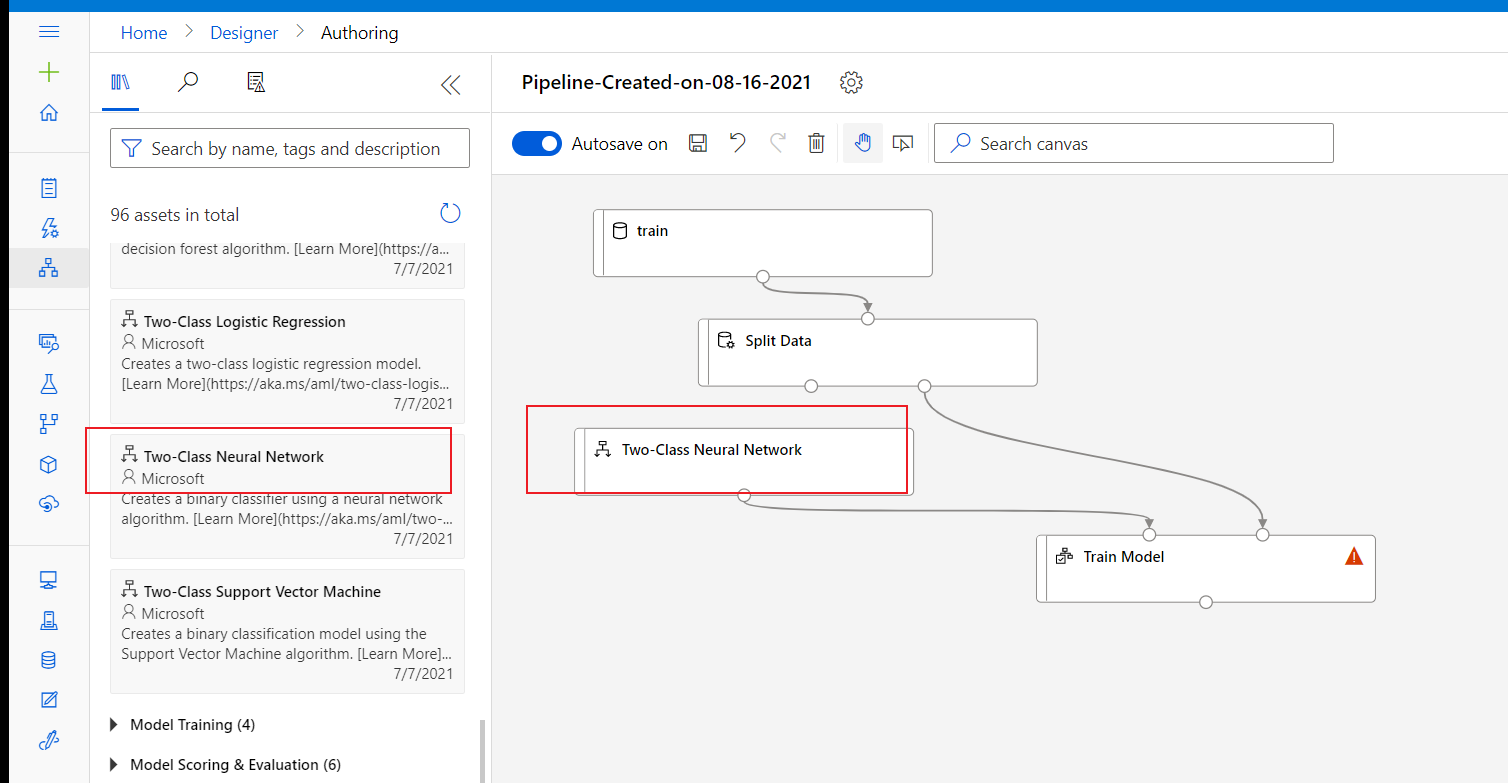Image resolution: width=1508 pixels, height=783 pixels.
Task: Open Experiments flask icon in sidebar
Action: click(49, 383)
